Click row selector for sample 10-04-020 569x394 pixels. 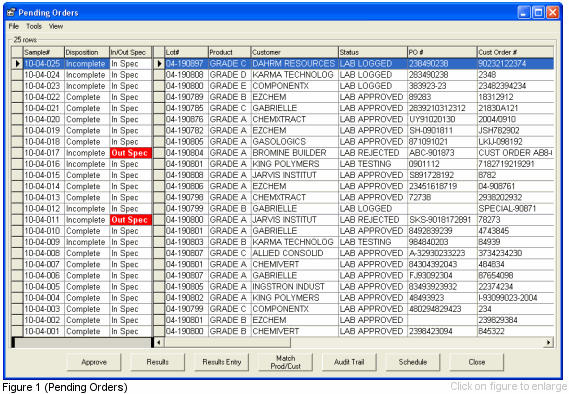pos(17,119)
